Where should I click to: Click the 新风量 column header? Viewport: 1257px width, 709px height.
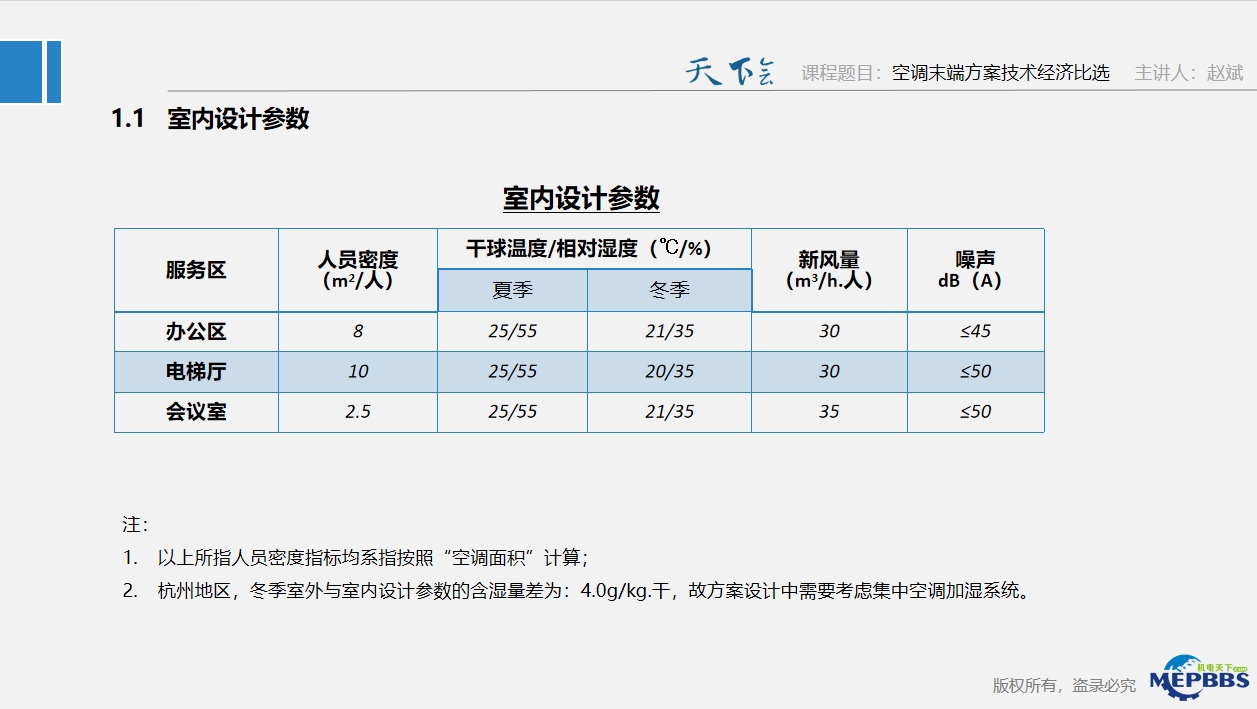coord(829,270)
